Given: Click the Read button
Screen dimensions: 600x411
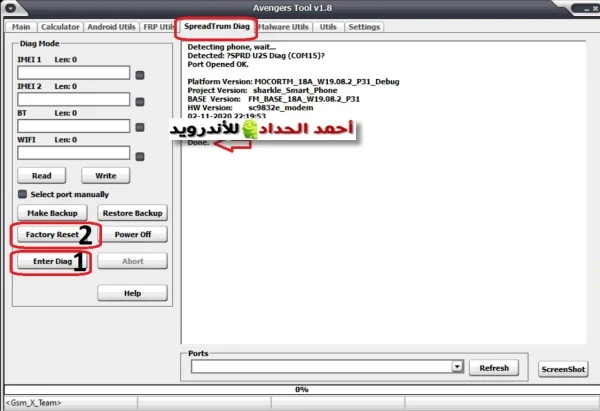Looking at the screenshot, I should (41, 176).
